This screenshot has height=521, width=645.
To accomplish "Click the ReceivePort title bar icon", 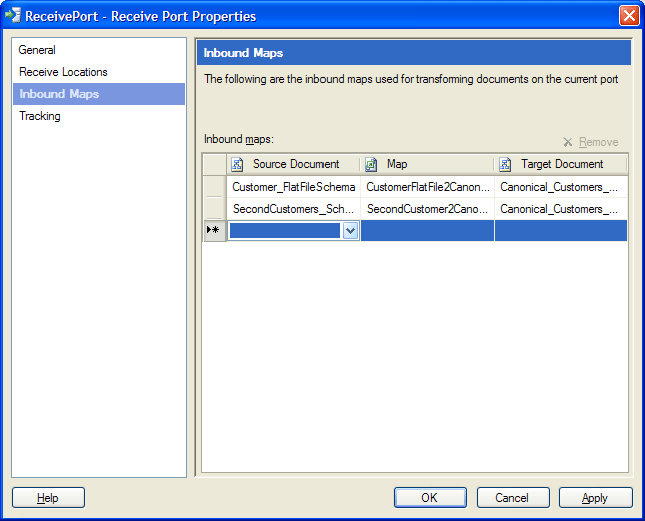I will (x=13, y=15).
